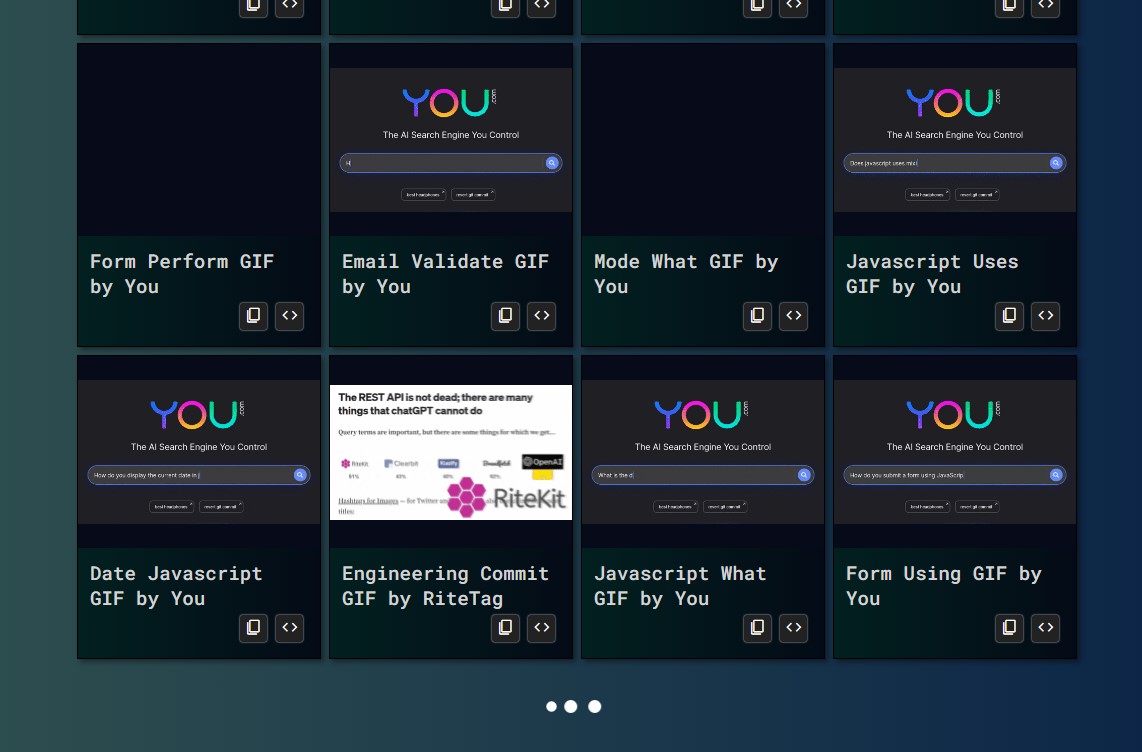The width and height of the screenshot is (1142, 752).
Task: Open embed code for Mode What GIF
Action: coord(794,316)
